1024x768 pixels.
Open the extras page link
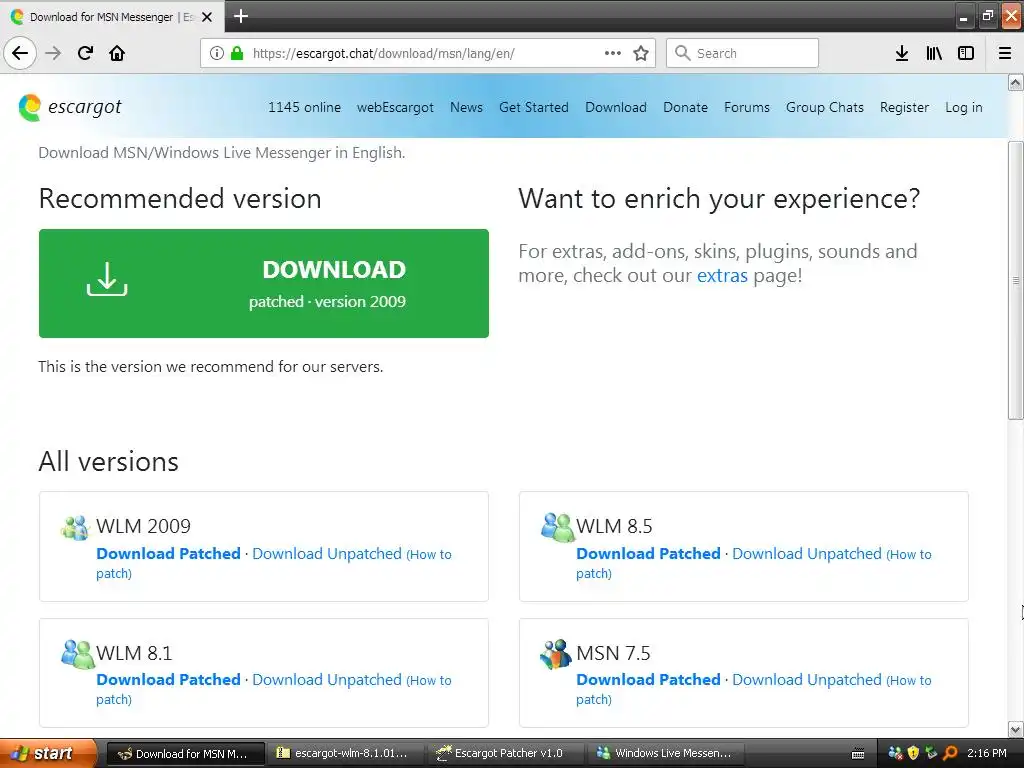(722, 276)
